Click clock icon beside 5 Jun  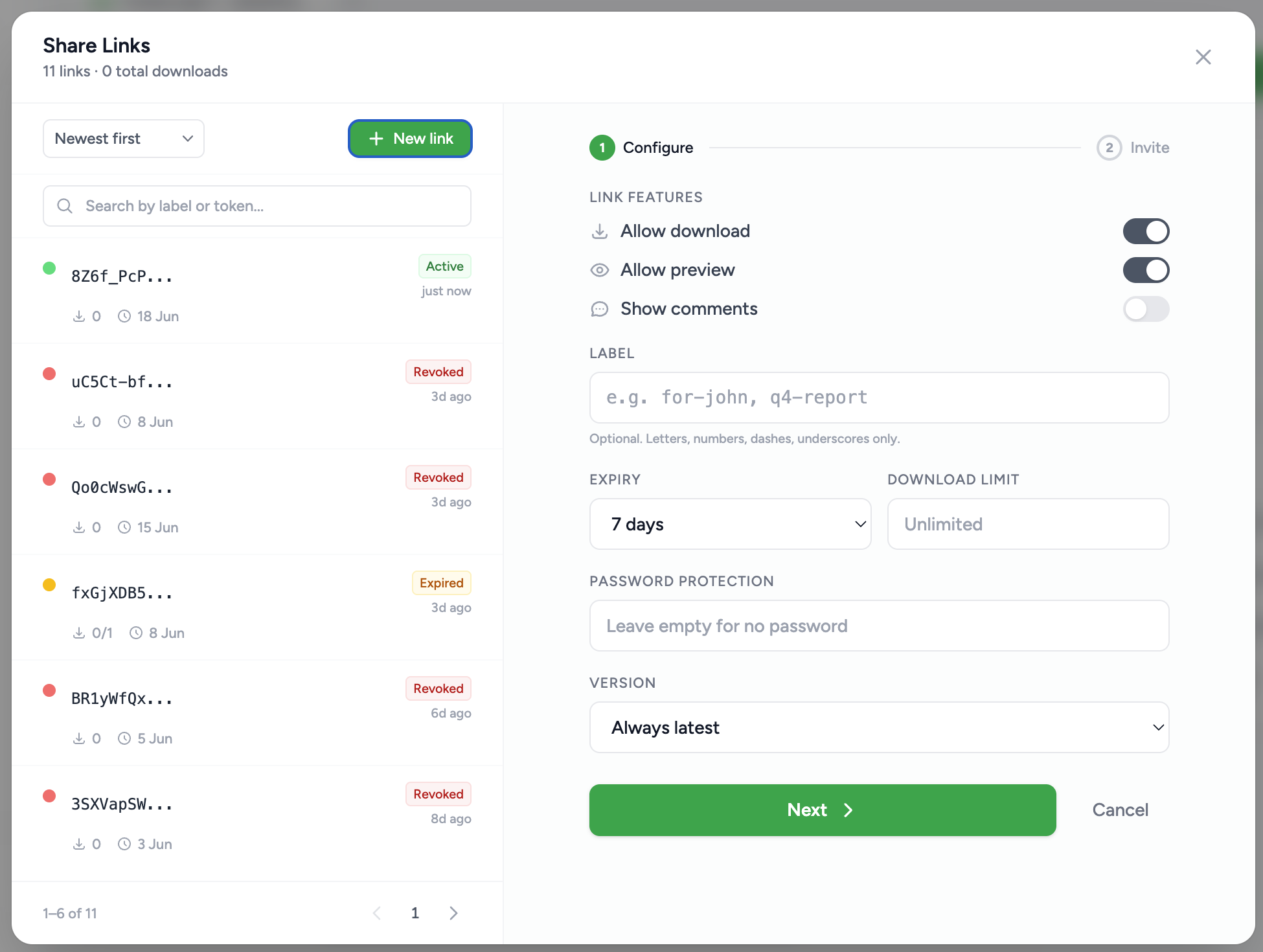pyautogui.click(x=124, y=738)
